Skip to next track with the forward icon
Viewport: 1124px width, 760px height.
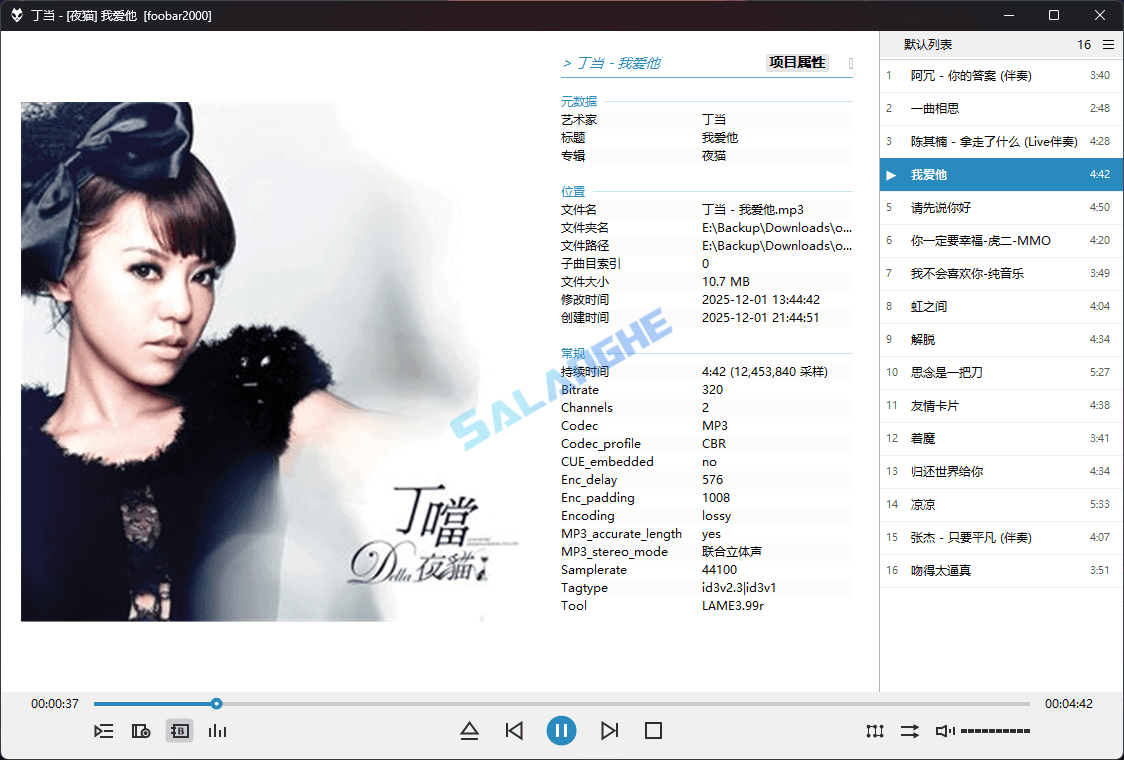pos(610,731)
